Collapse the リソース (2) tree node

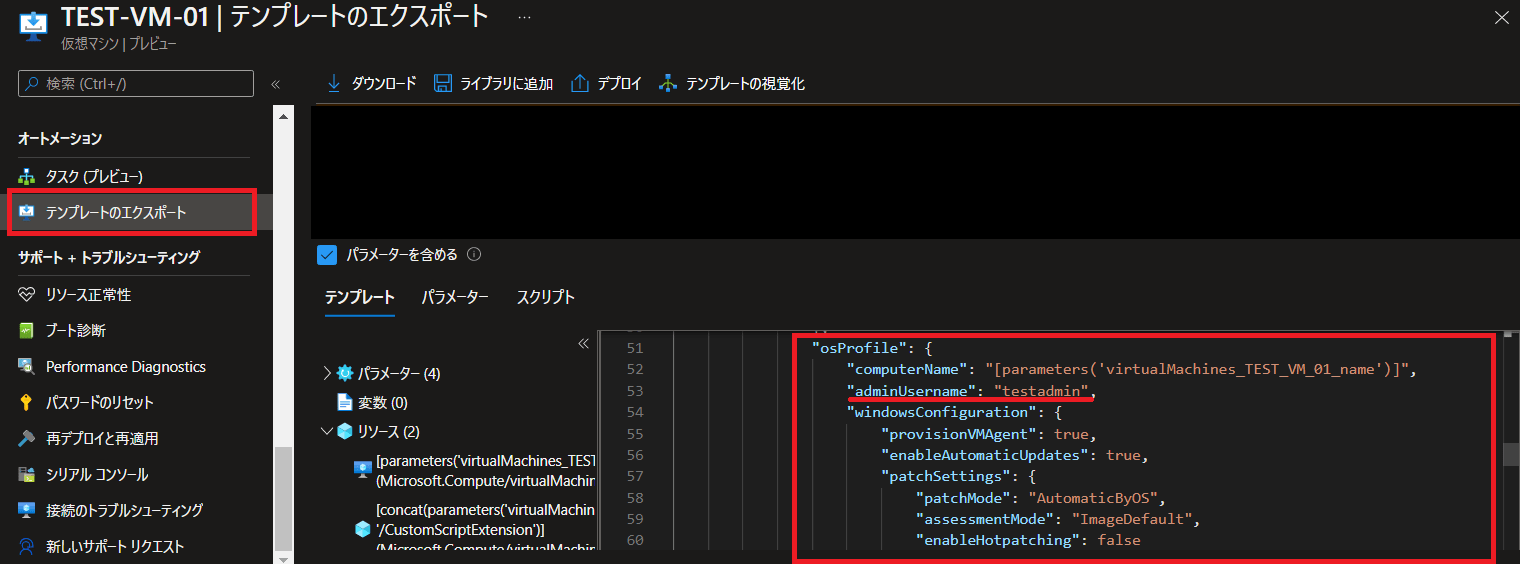[x=327, y=432]
